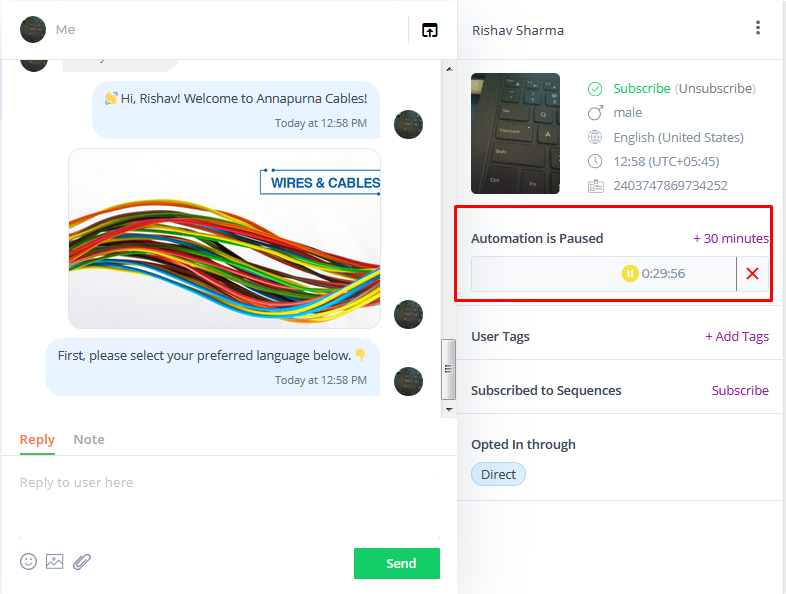Open the conversation in a new window icon
Image resolution: width=786 pixels, height=594 pixels.
pyautogui.click(x=430, y=30)
